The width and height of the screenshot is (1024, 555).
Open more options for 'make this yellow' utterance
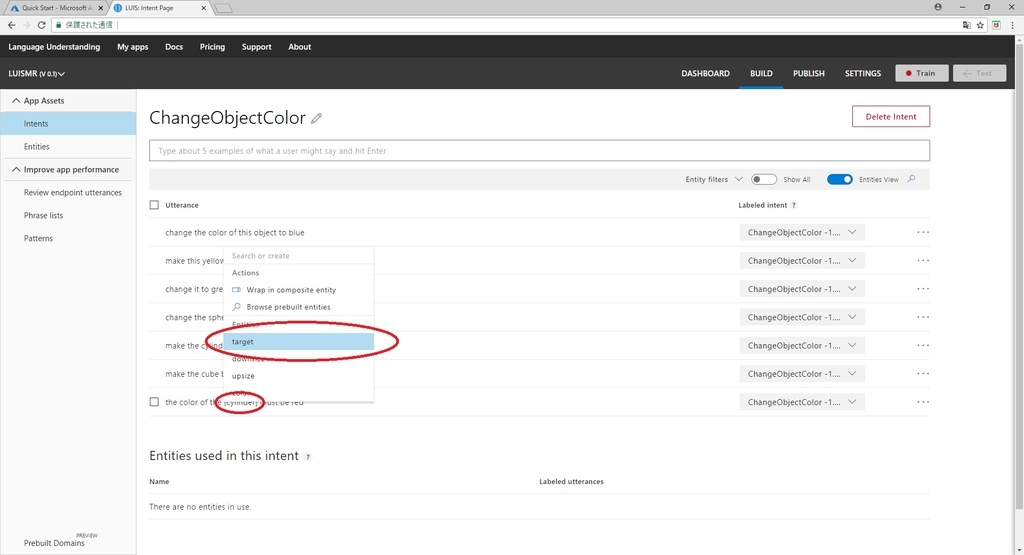click(x=922, y=261)
